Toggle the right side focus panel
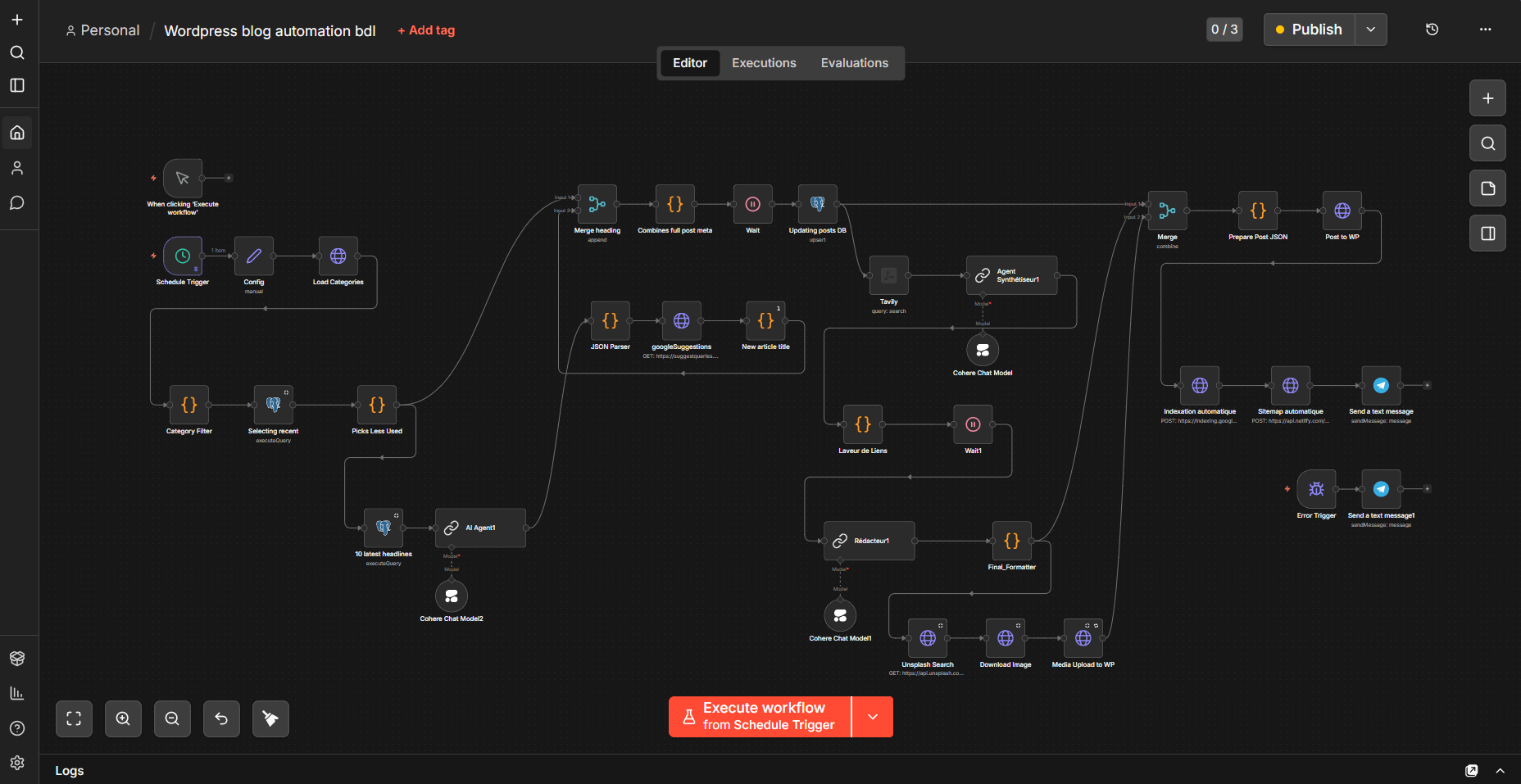 point(1488,233)
